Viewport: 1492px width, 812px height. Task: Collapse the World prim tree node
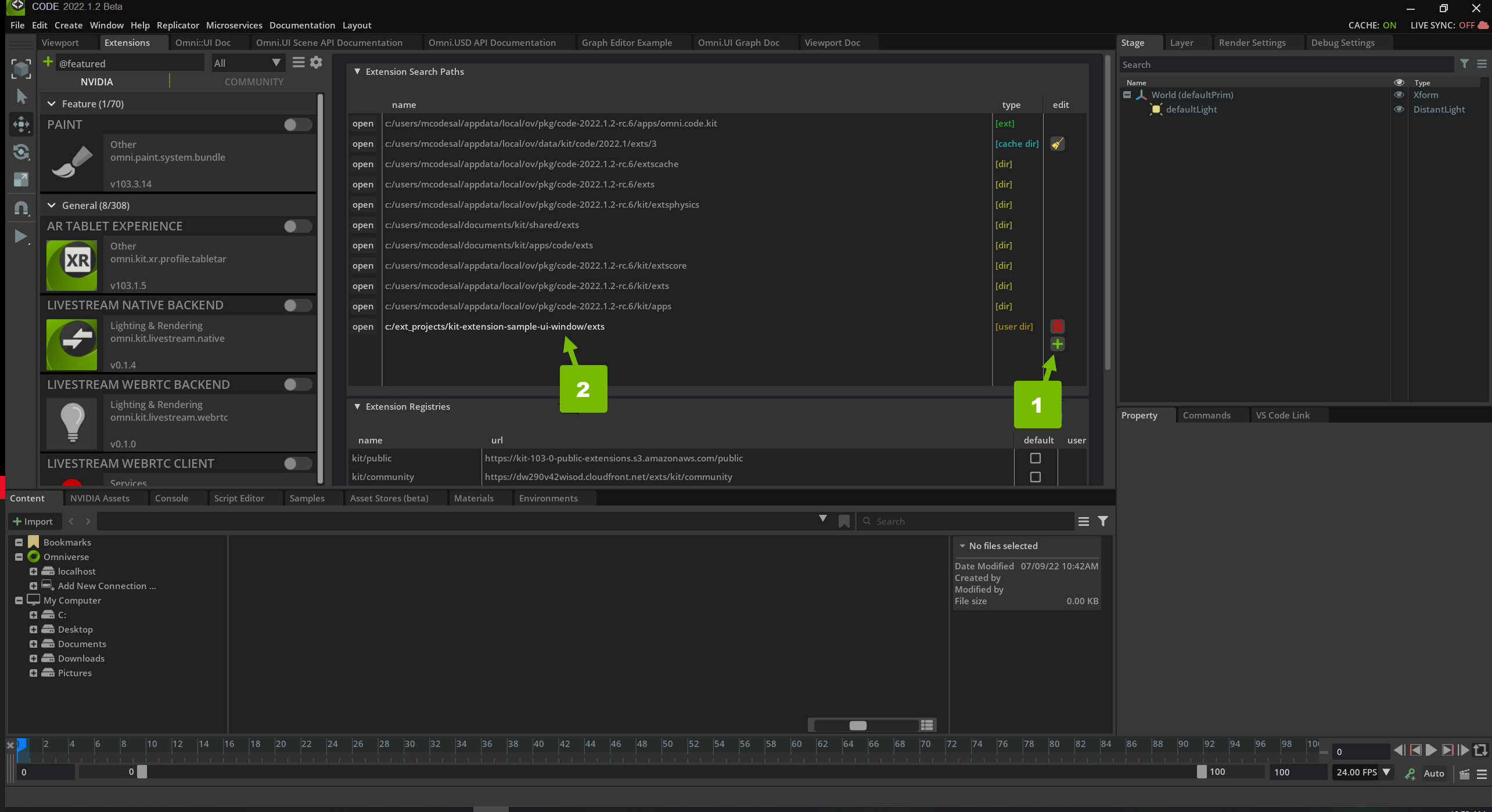coord(1127,95)
